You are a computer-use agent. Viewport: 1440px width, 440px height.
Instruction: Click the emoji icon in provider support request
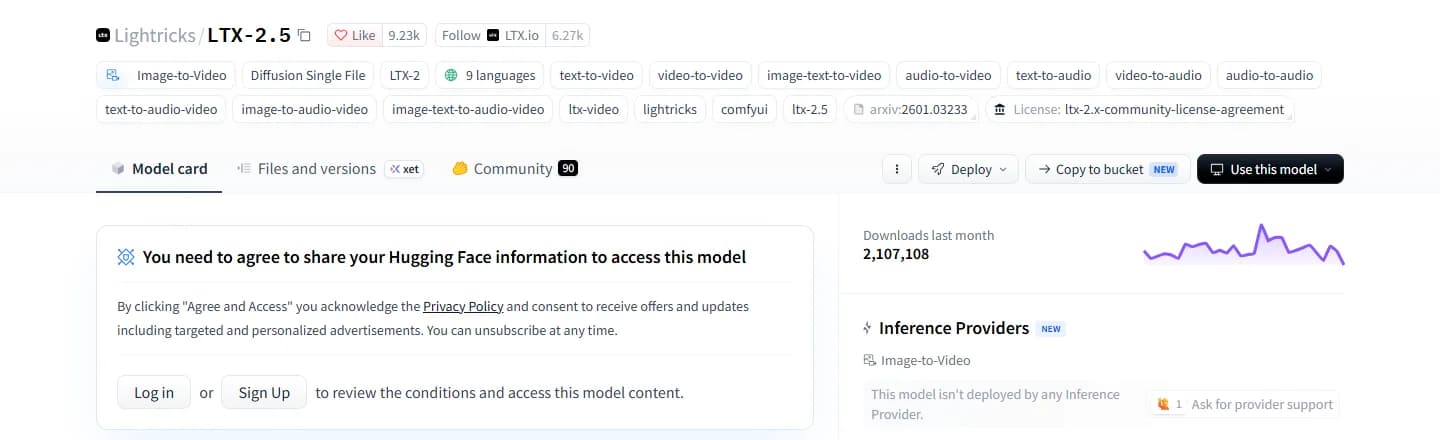1163,404
